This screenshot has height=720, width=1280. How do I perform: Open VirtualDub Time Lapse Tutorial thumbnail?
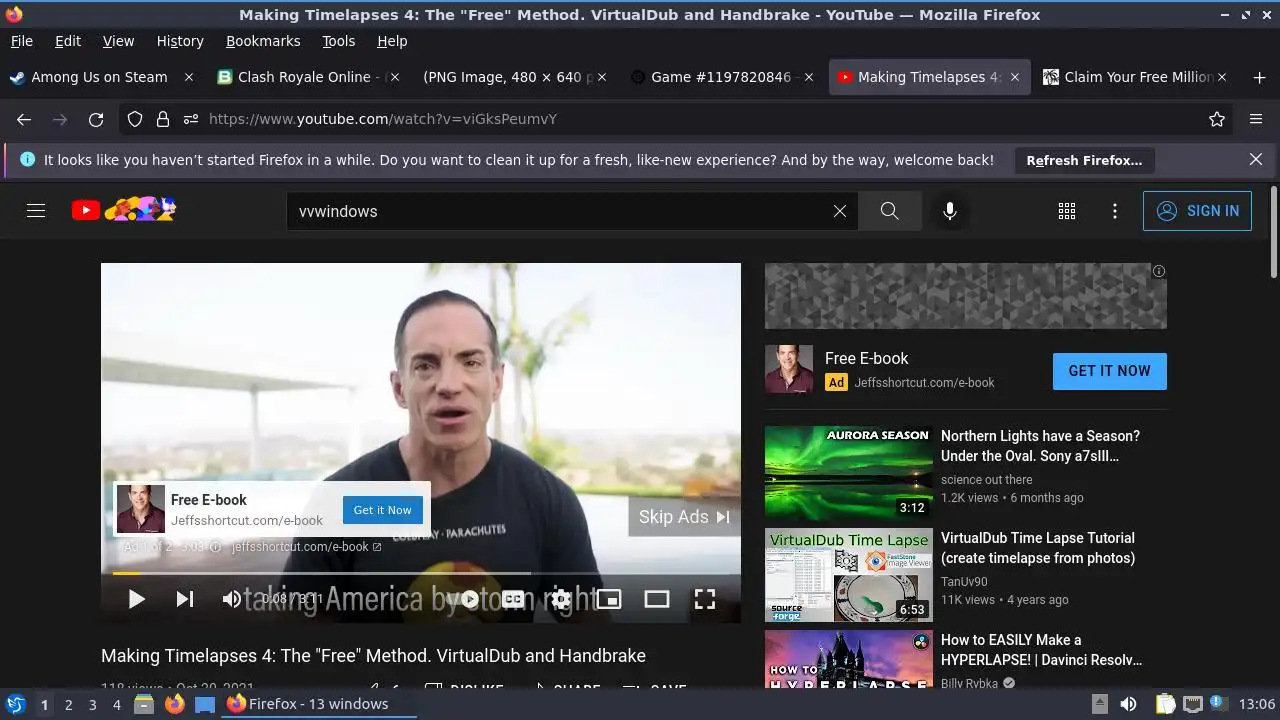pyautogui.click(x=849, y=575)
